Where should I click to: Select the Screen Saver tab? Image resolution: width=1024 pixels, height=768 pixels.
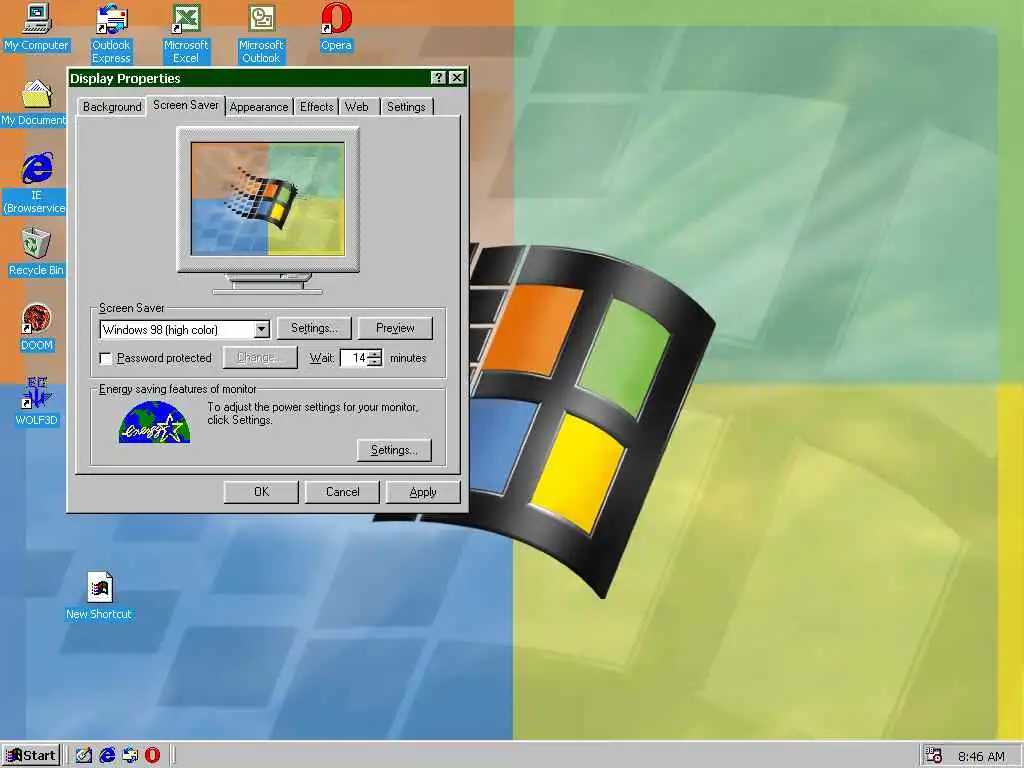[x=185, y=104]
